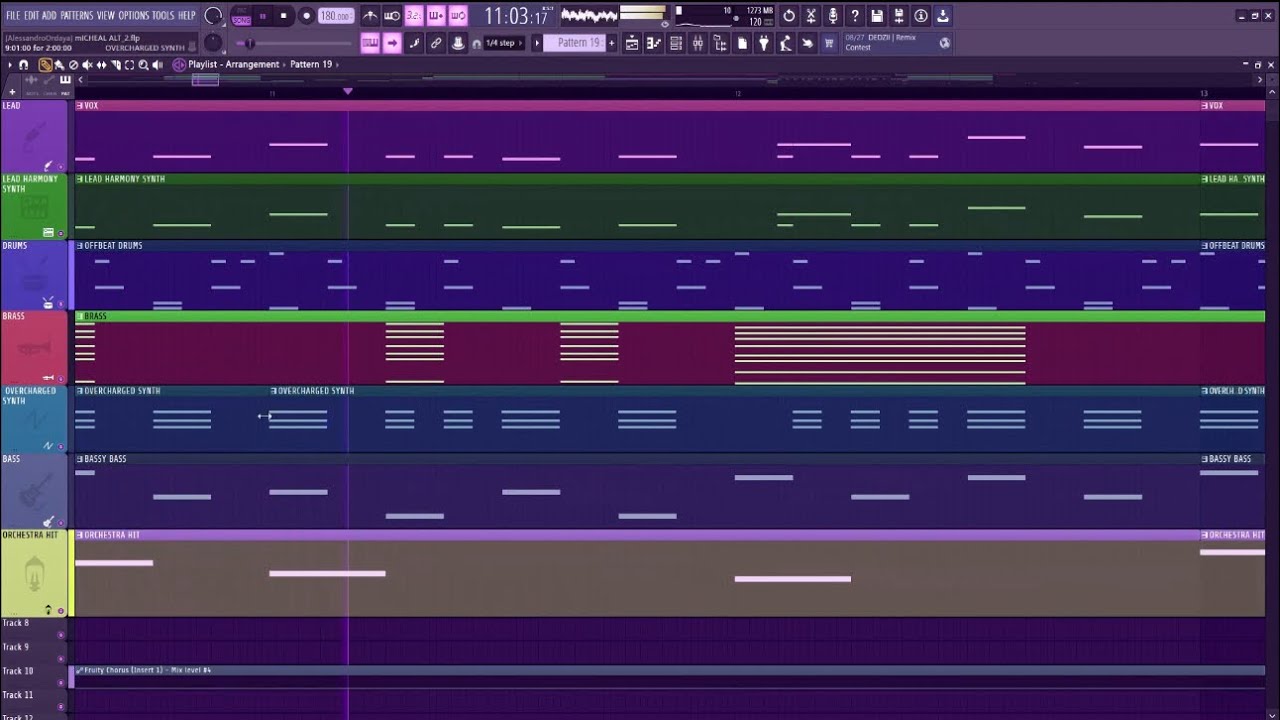The height and width of the screenshot is (720, 1280).
Task: Click the record button
Action: 306,16
